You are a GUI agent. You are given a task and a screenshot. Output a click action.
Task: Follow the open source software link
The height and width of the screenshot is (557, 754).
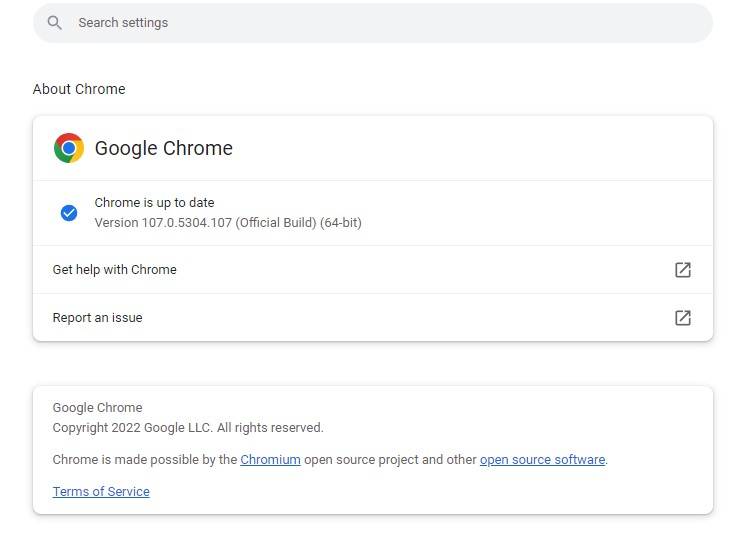(x=542, y=460)
